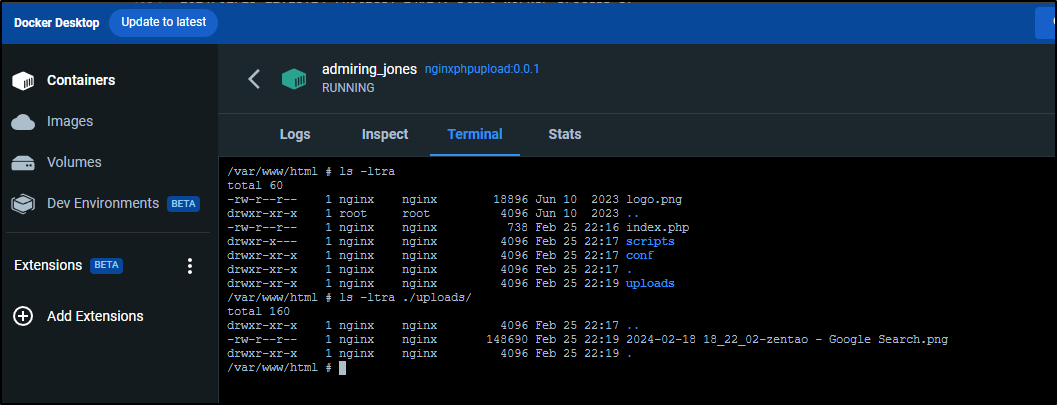
Task: Click the BETA badge beside Dev Environments
Action: coord(183,204)
